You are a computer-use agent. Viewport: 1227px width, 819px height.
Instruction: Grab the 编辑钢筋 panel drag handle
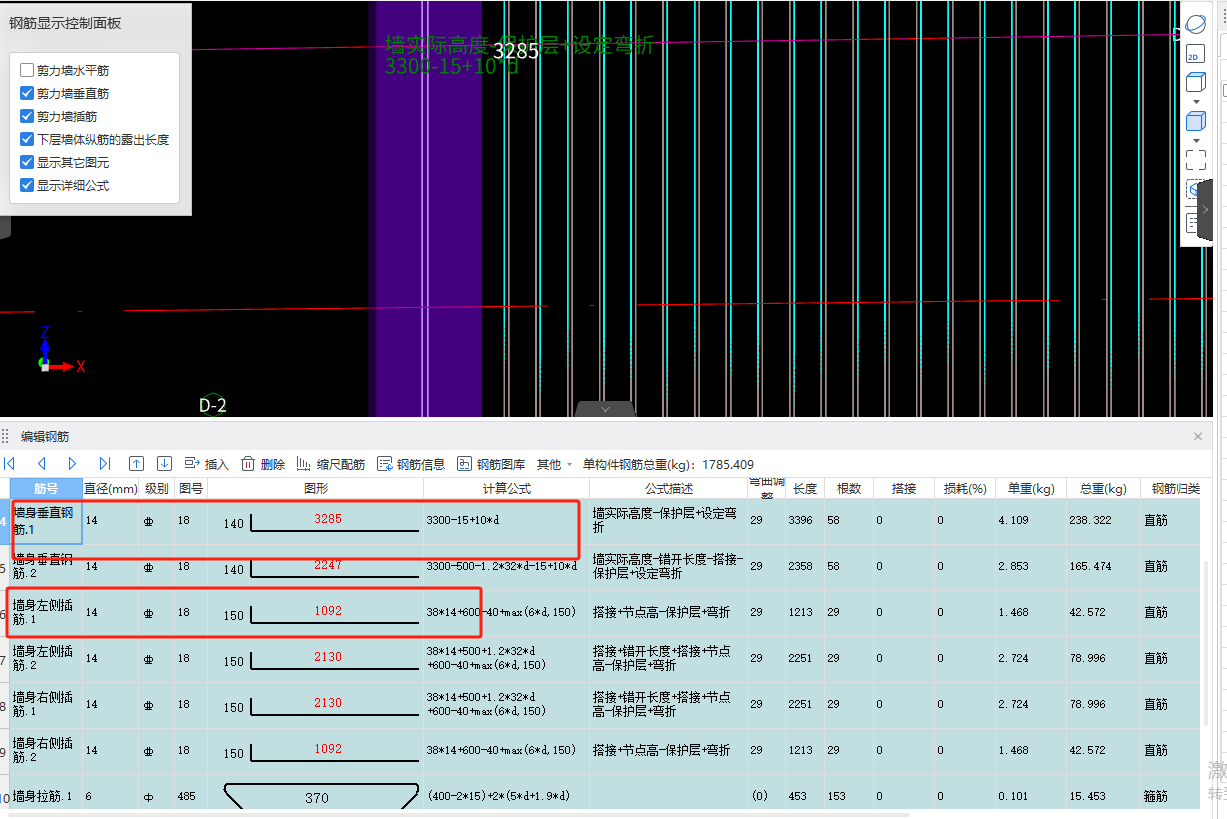click(5, 437)
